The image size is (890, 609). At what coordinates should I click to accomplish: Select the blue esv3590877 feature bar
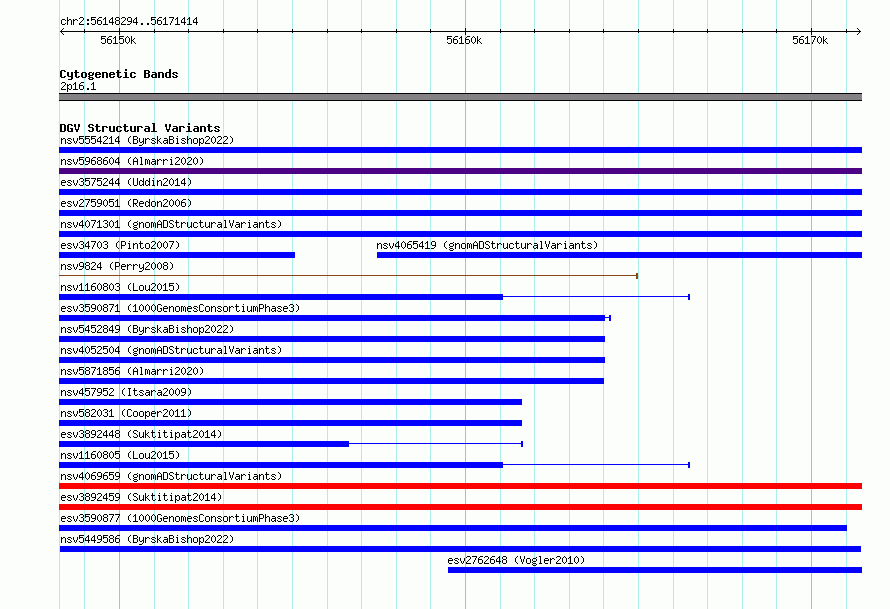(453, 528)
